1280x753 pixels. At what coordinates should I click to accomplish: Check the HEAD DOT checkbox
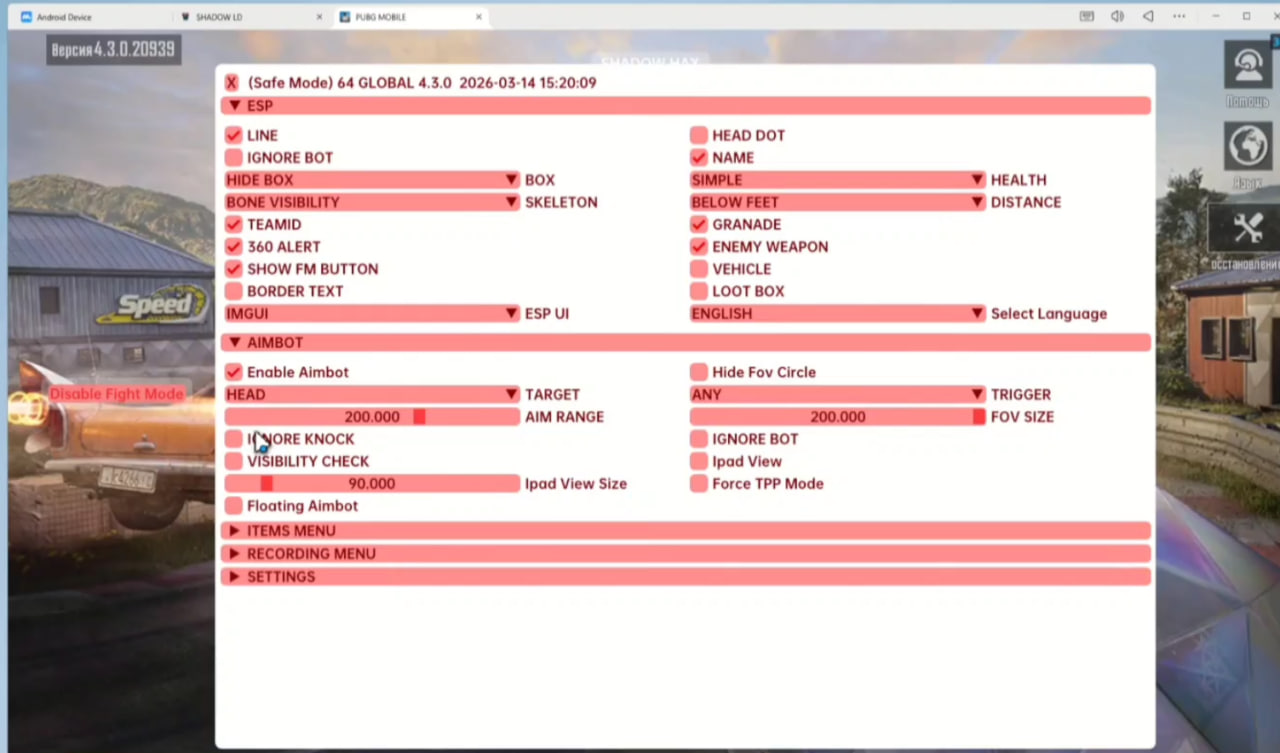pos(699,135)
